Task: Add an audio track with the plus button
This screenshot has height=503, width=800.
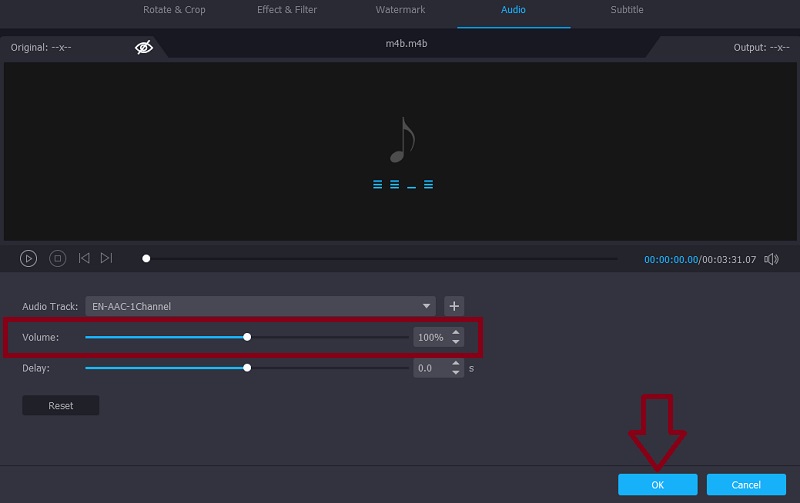Action: click(453, 306)
